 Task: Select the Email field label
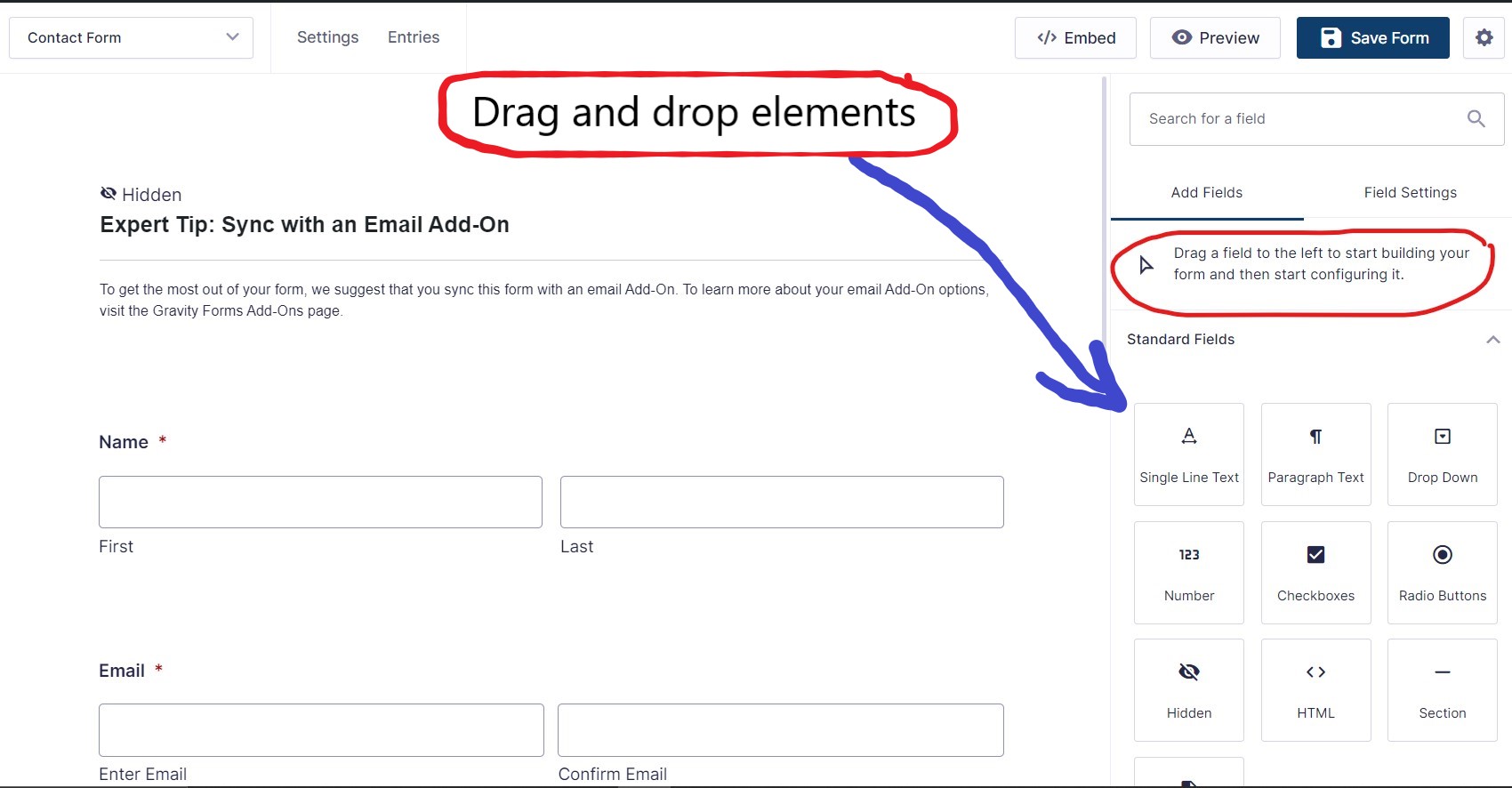122,671
